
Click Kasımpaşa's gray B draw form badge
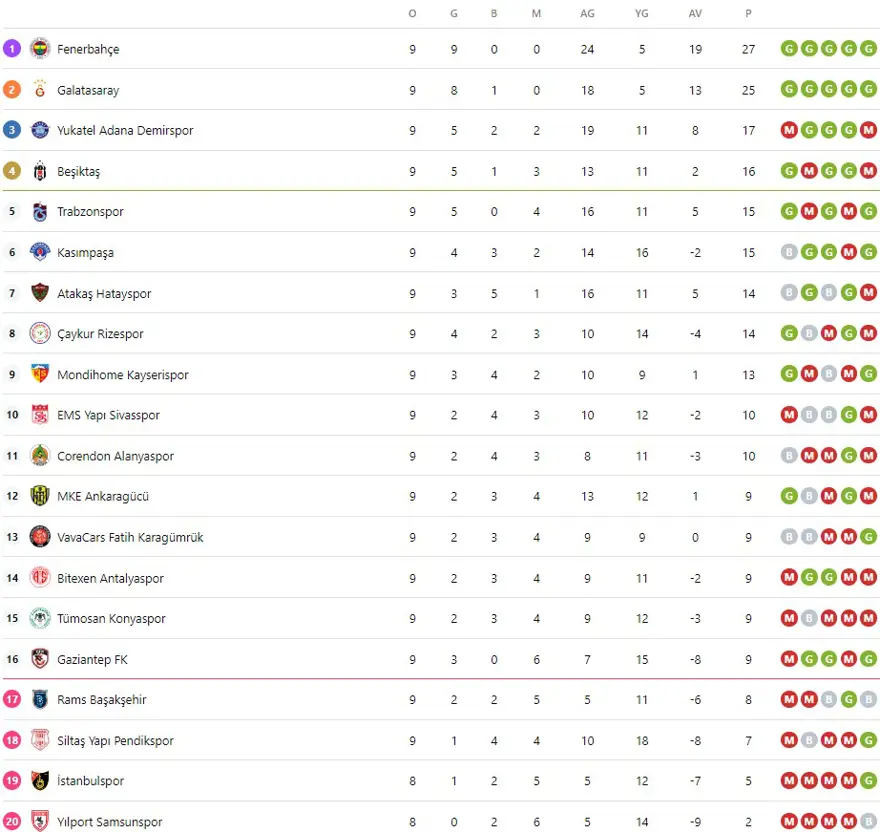point(789,253)
